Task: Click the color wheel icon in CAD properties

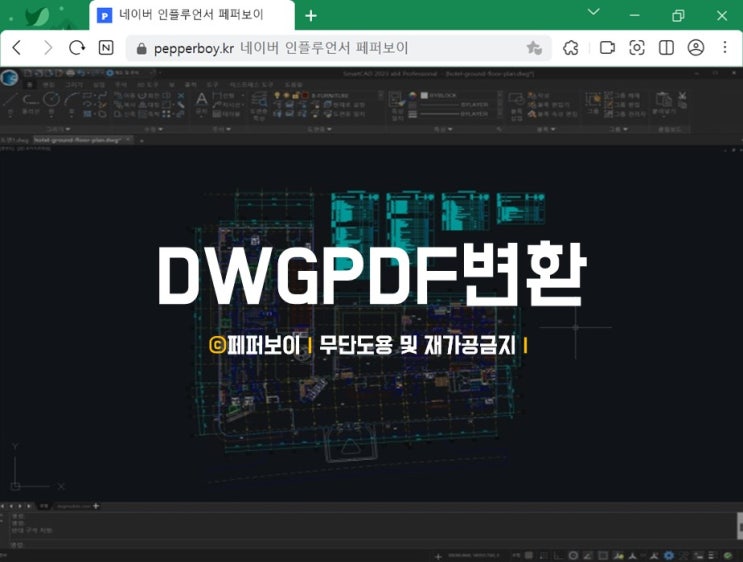Action: pos(412,95)
